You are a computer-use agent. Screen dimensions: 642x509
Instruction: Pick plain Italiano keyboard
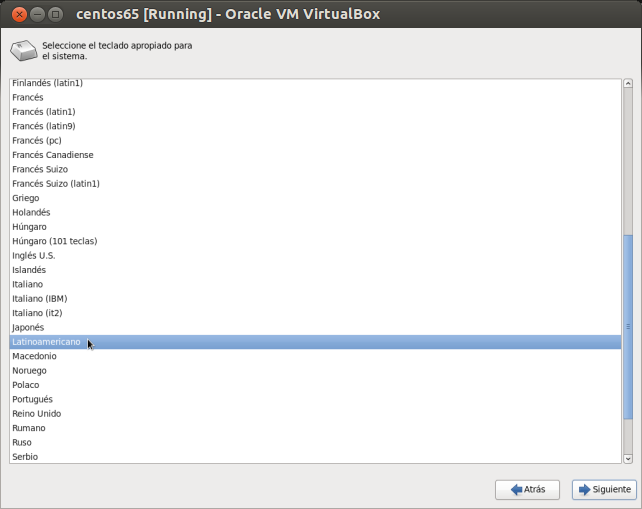[x=315, y=284]
